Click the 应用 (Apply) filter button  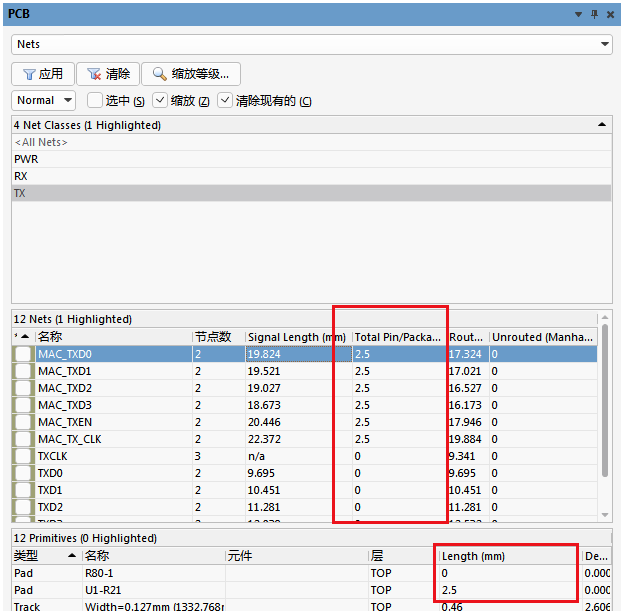[x=43, y=74]
